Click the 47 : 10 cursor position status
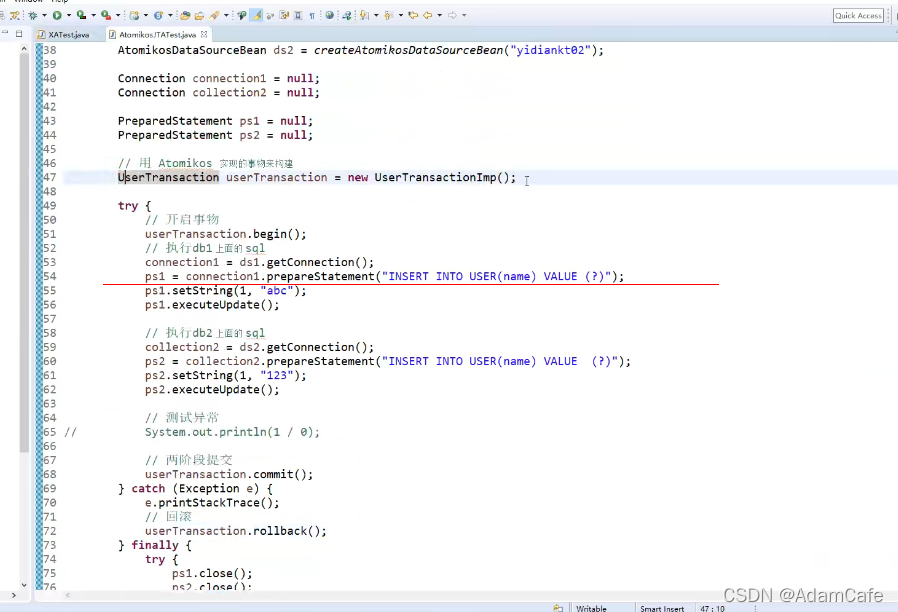The image size is (898, 612). click(712, 609)
